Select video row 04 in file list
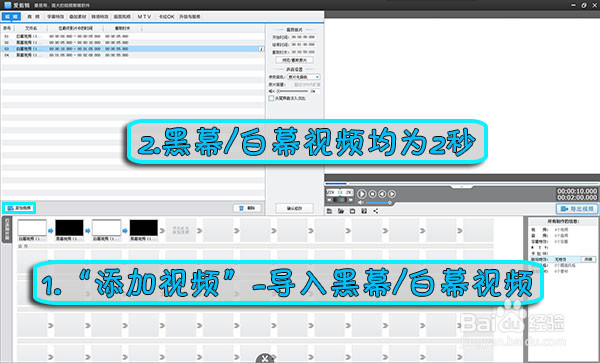This screenshot has height=363, width=600. (132, 55)
